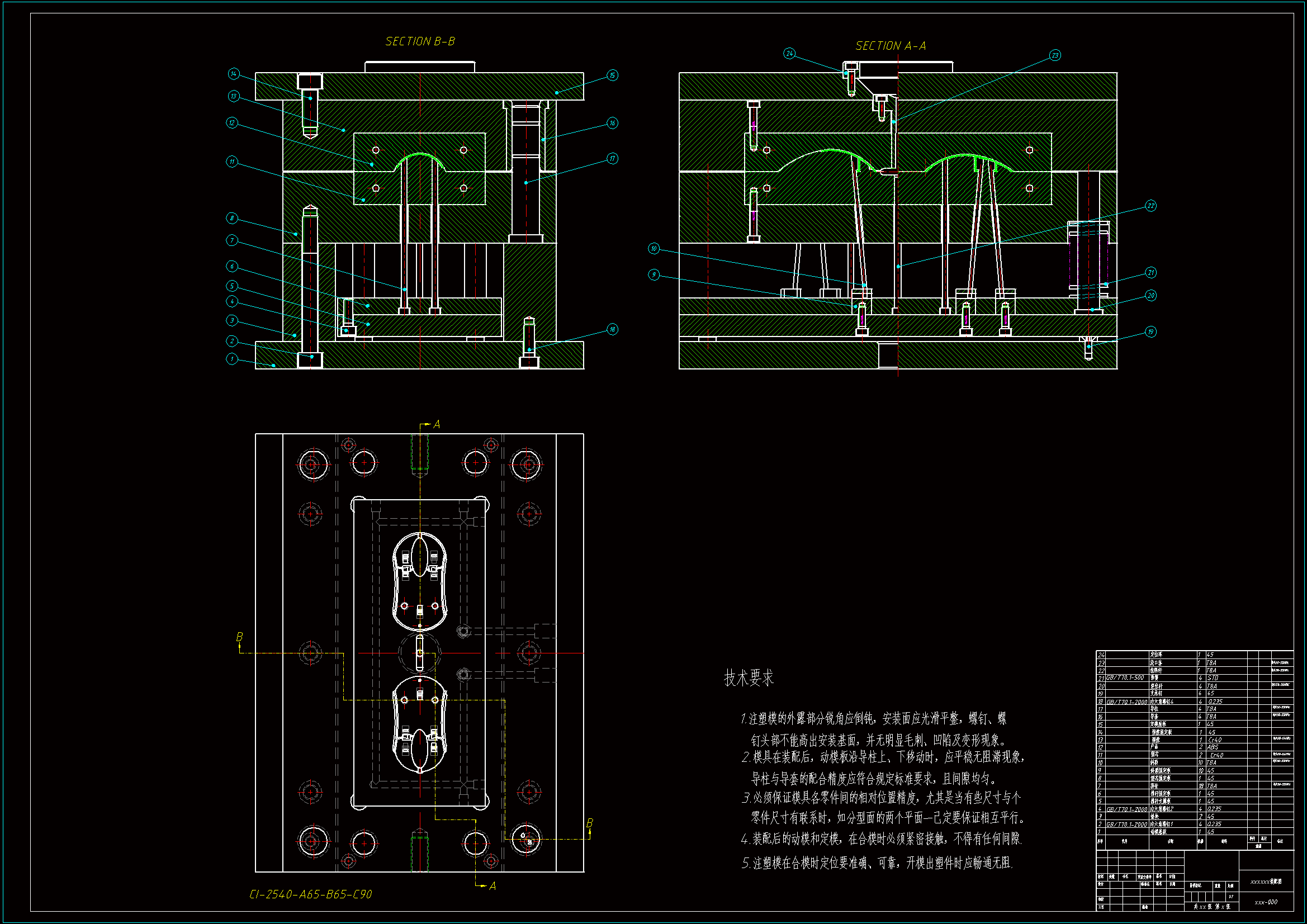Click part balloon number 15
Image resolution: width=1307 pixels, height=924 pixels.
(x=612, y=75)
